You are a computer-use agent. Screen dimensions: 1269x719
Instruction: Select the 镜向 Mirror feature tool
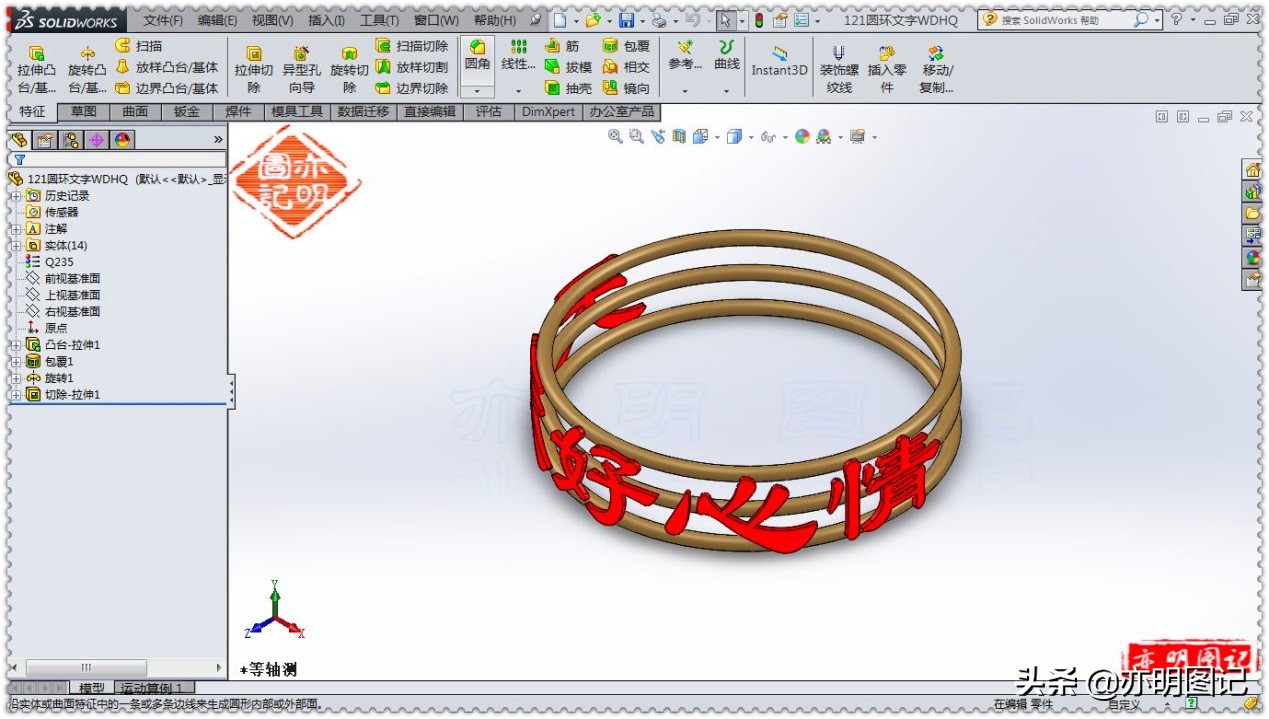tap(628, 88)
